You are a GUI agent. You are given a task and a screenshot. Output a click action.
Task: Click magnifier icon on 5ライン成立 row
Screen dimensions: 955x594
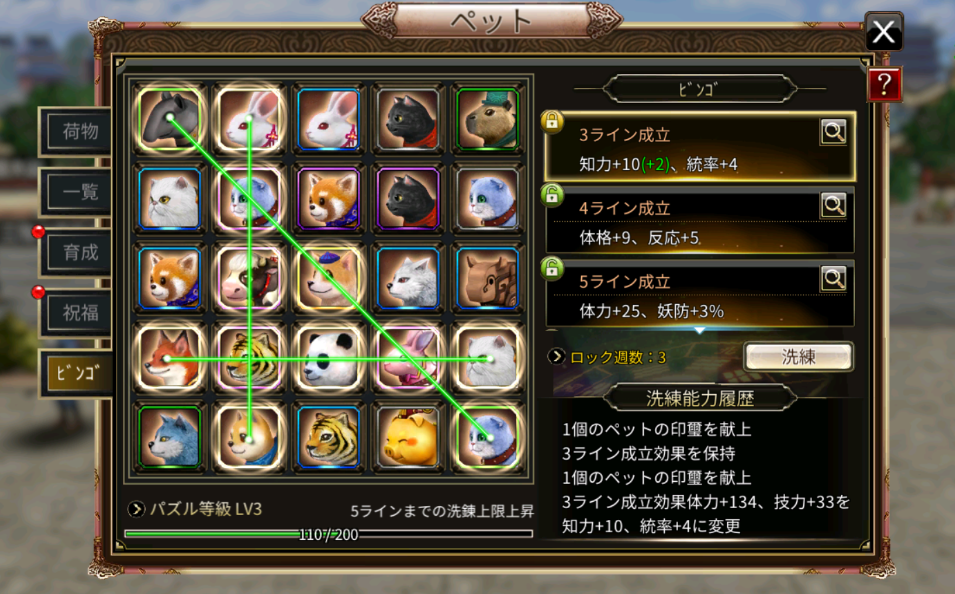833,279
